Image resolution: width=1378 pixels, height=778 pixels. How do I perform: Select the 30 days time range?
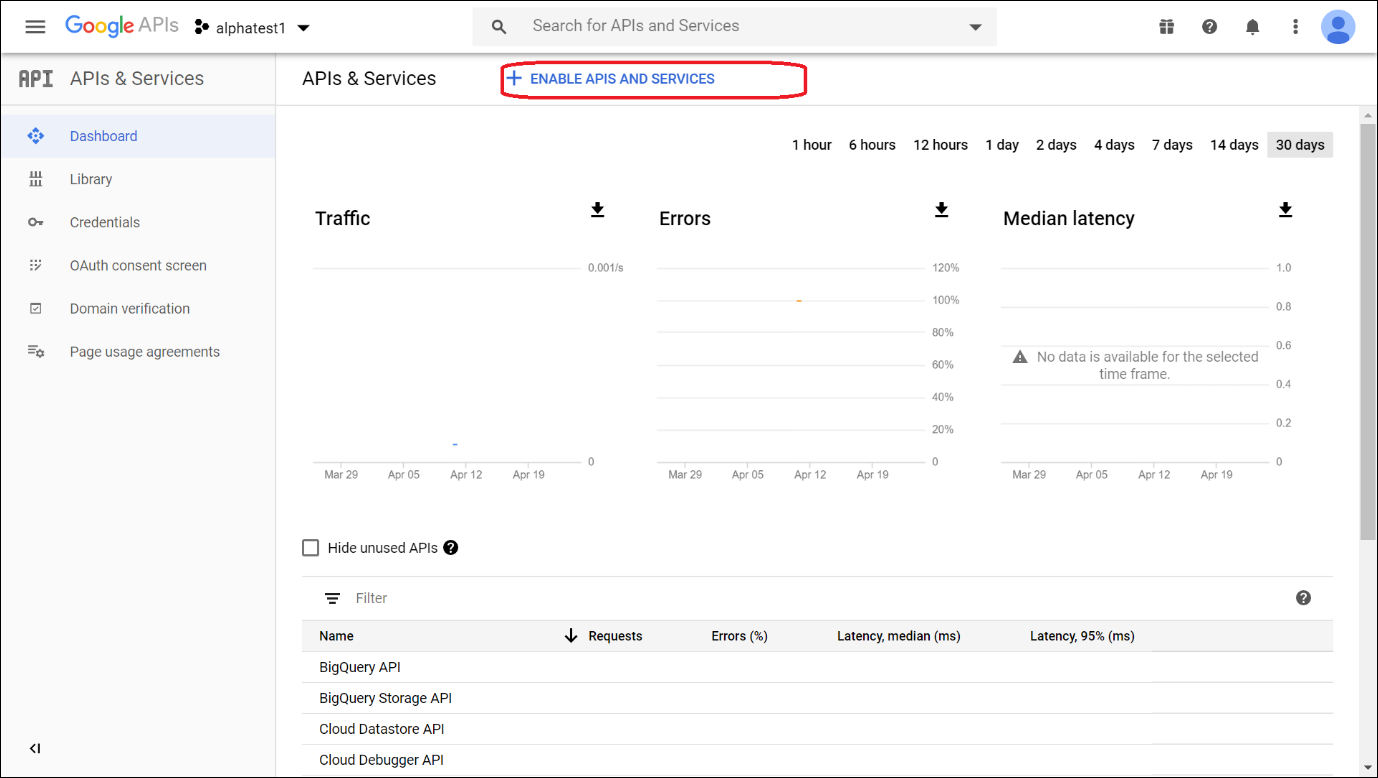pos(1299,145)
